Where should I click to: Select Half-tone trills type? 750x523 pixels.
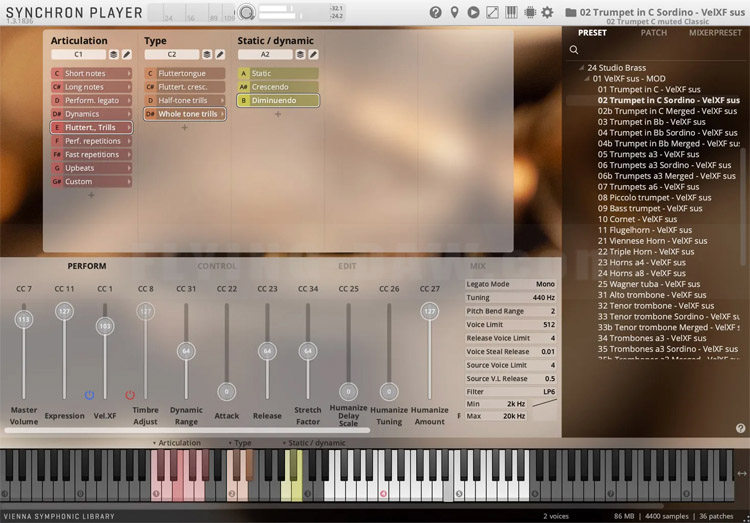pos(185,100)
